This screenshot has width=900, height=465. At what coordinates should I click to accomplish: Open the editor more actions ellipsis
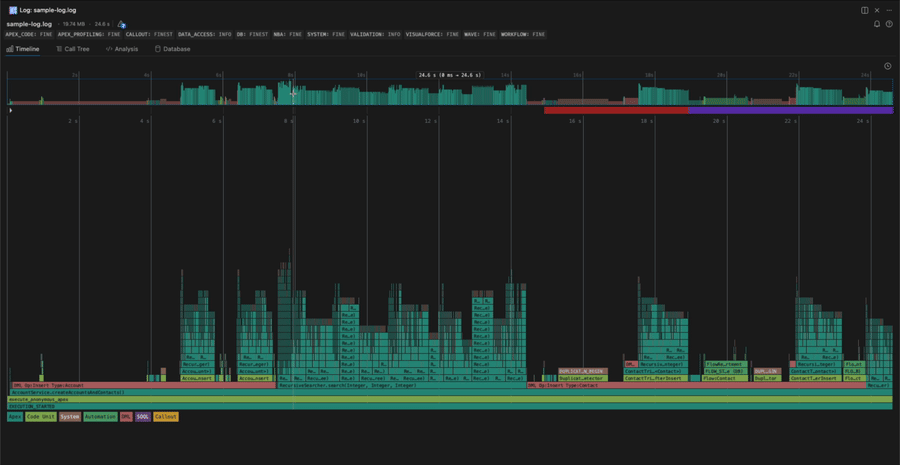[x=889, y=10]
